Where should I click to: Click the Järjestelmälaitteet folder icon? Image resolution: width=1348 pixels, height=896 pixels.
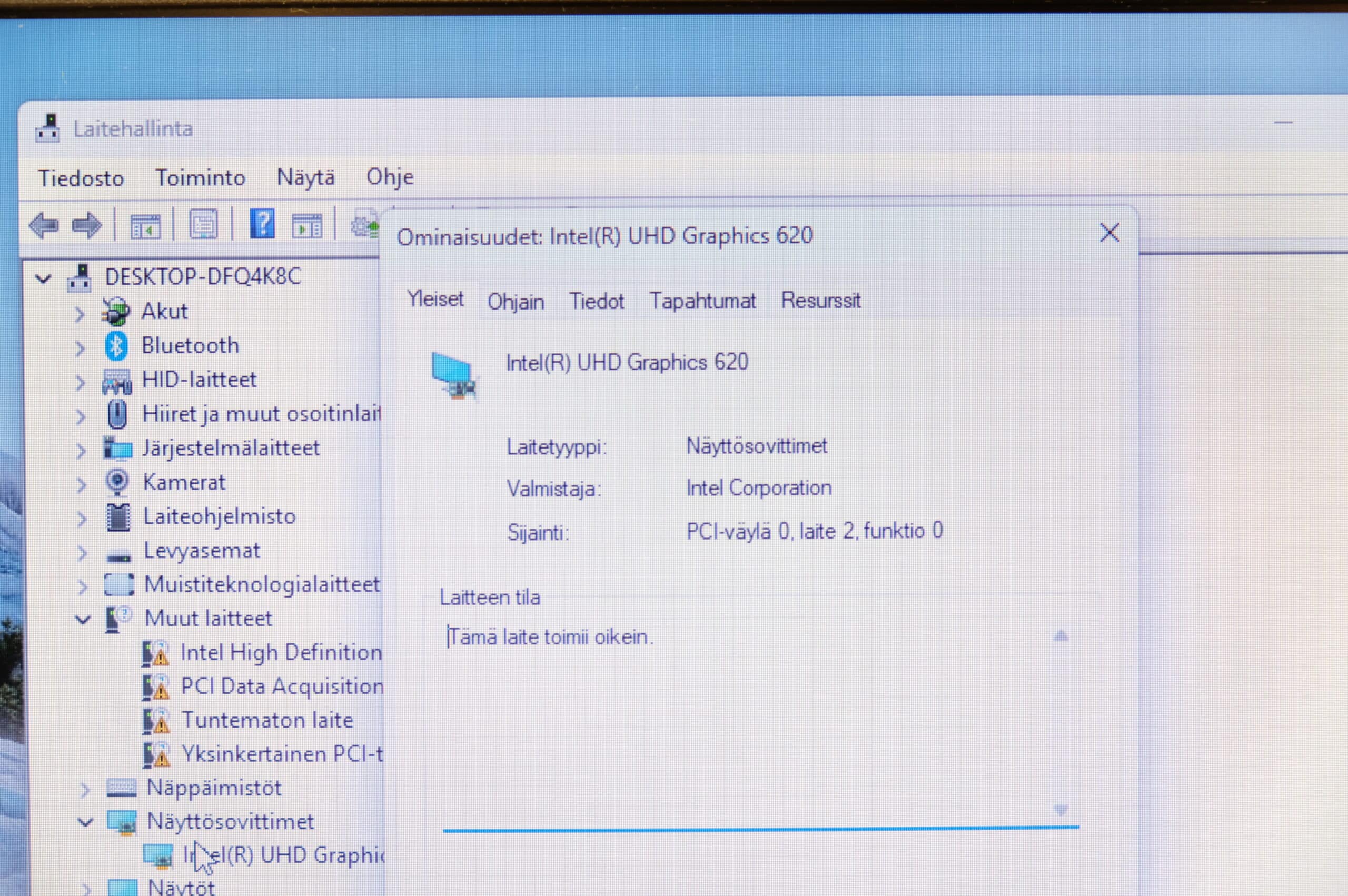[118, 449]
